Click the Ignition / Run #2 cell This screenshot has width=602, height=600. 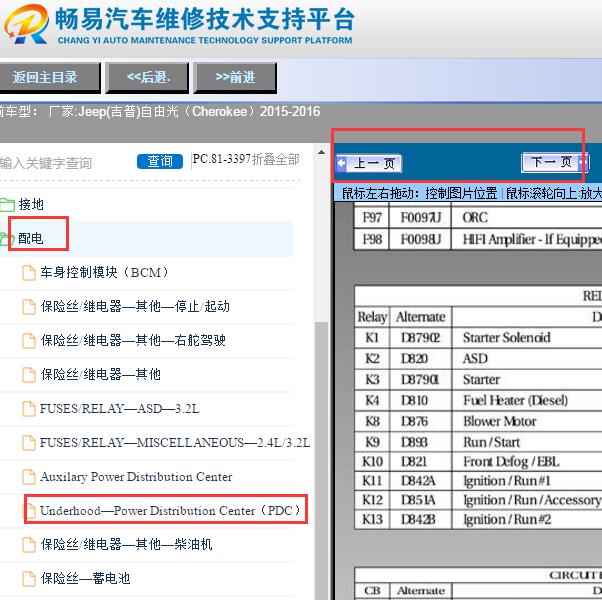507,519
